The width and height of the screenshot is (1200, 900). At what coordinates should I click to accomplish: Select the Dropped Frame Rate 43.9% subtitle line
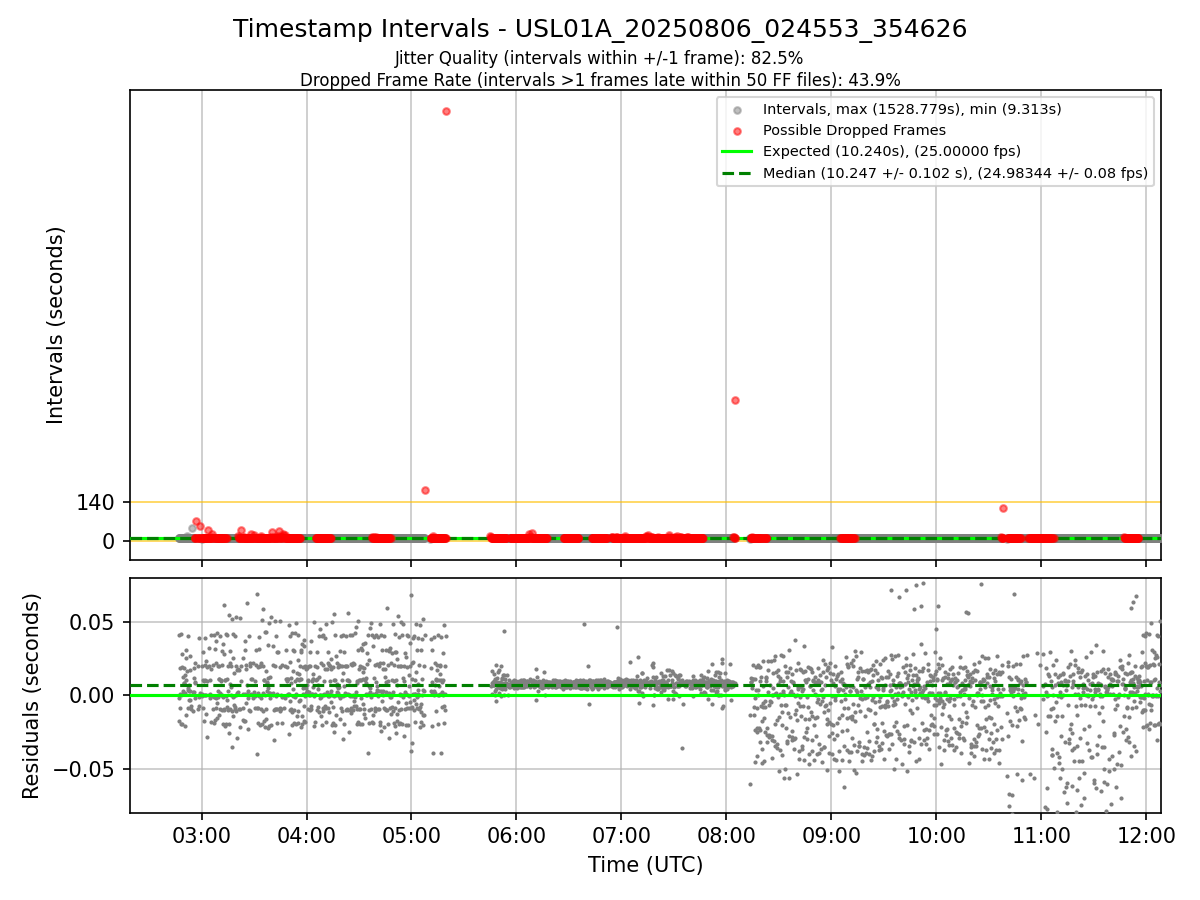point(600,80)
